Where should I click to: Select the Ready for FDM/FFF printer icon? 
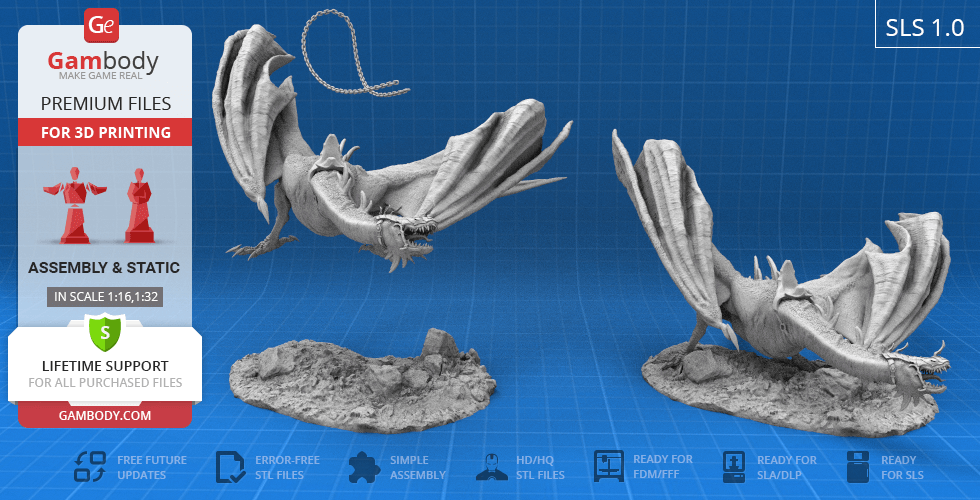click(x=608, y=467)
